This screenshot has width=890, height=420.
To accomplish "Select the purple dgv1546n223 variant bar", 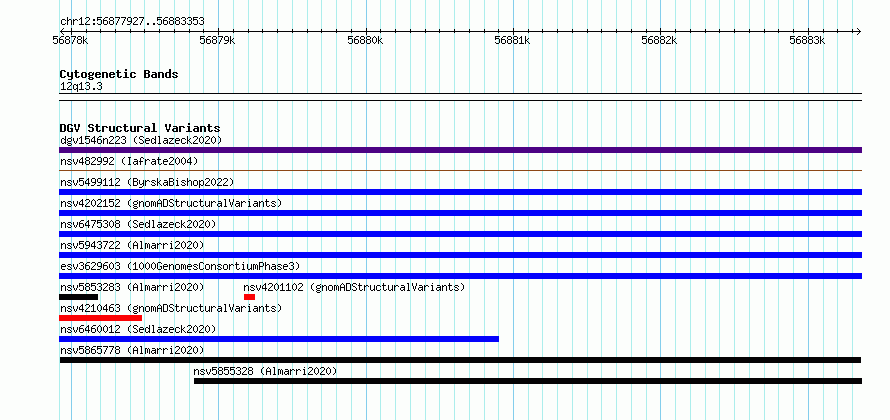I will pos(460,150).
